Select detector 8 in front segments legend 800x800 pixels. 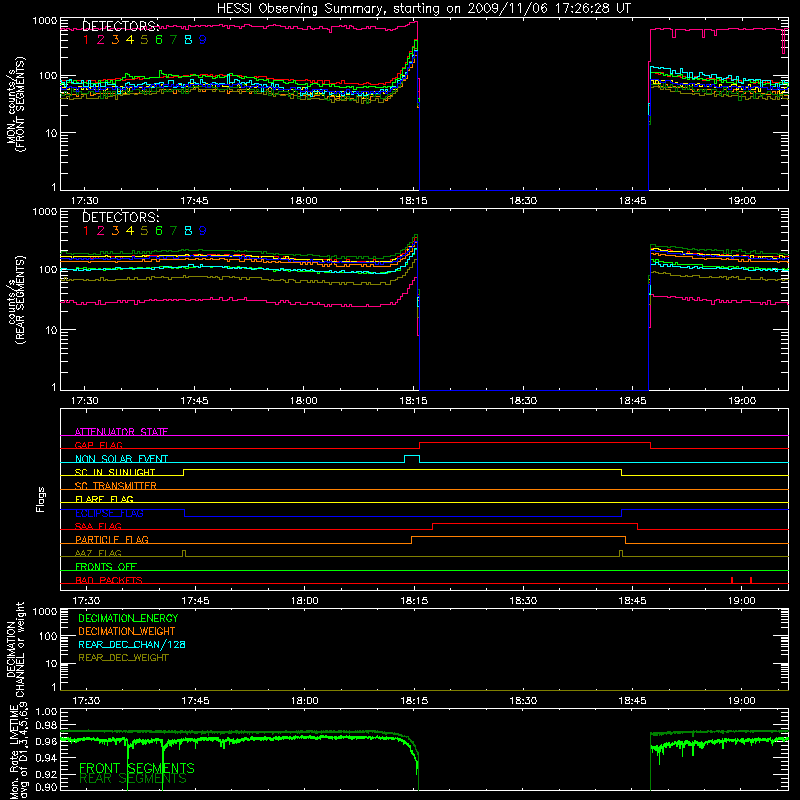click(x=188, y=40)
